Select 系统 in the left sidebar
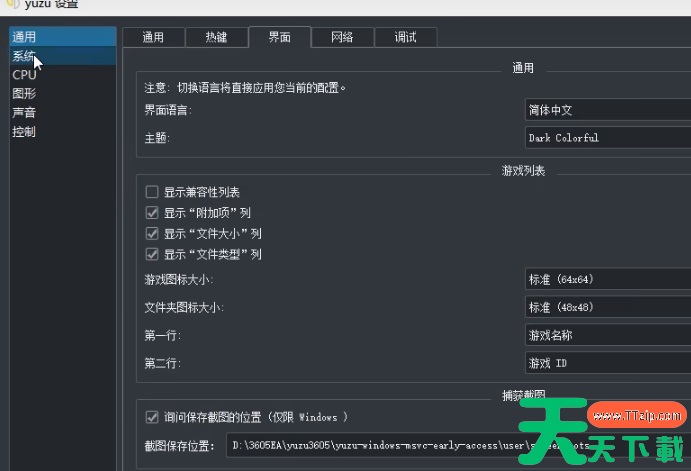This screenshot has width=691, height=471. coord(63,56)
